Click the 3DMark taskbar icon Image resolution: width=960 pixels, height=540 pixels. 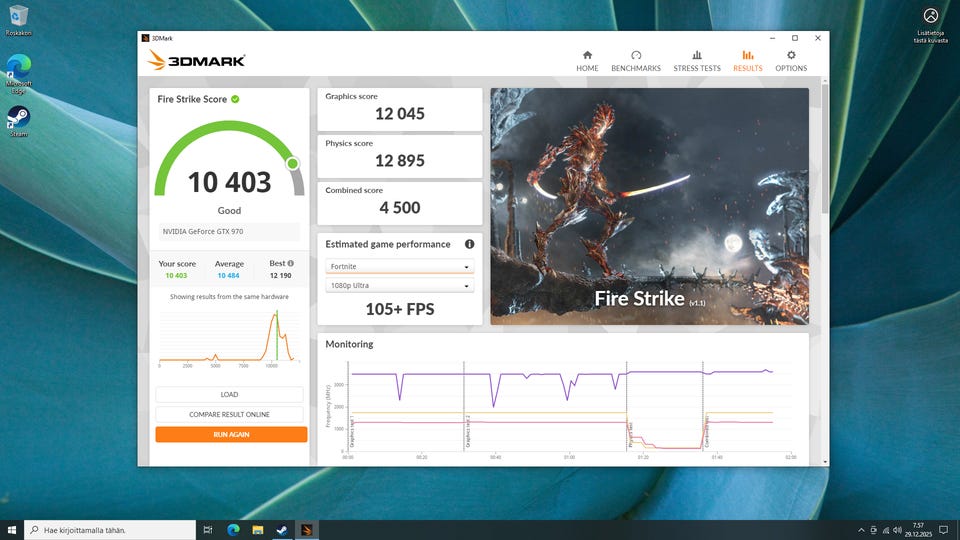coord(307,530)
